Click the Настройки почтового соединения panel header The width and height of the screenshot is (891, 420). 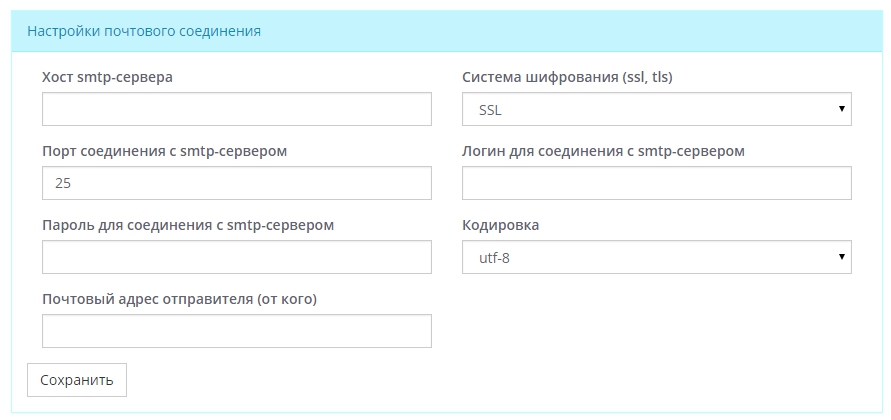pos(144,31)
